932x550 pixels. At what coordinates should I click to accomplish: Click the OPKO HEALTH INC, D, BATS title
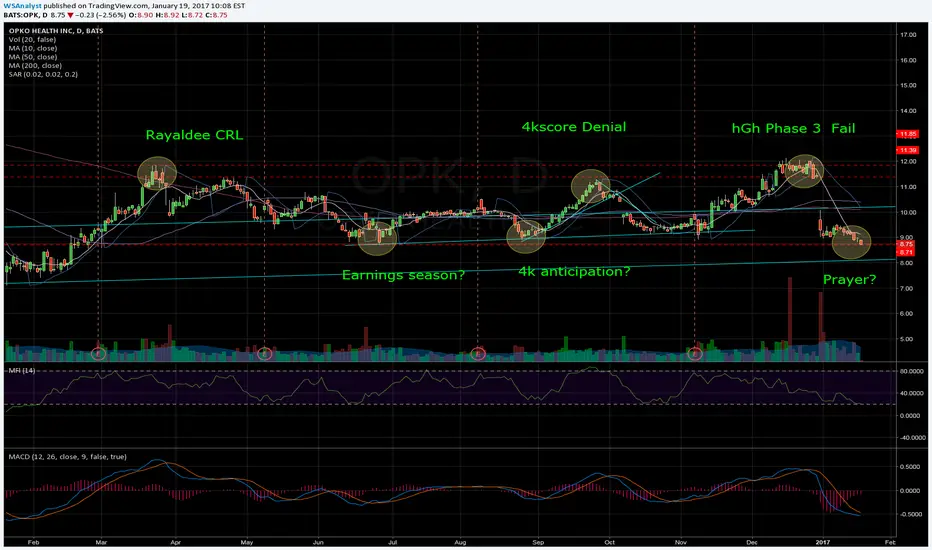pyautogui.click(x=56, y=31)
